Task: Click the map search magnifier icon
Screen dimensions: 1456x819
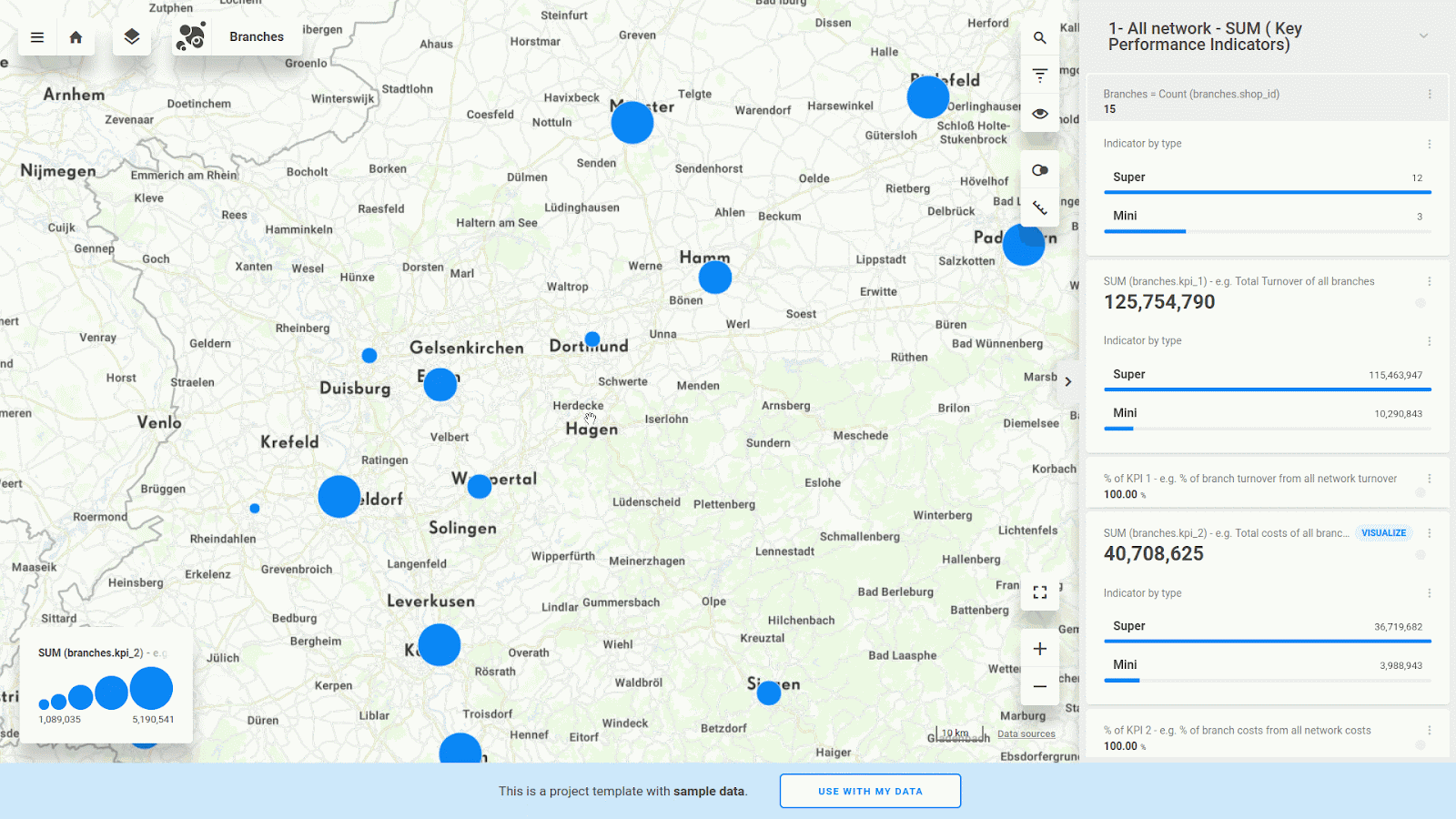Action: [x=1040, y=38]
